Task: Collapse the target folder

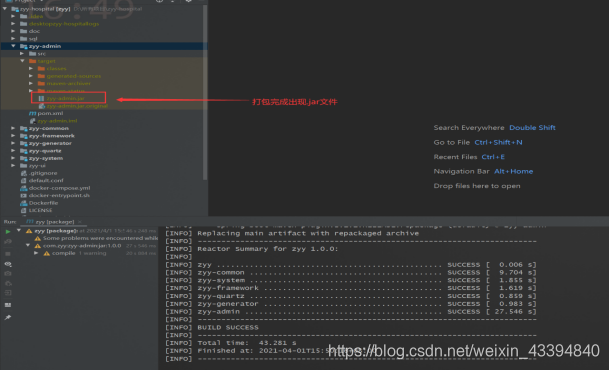Action: pyautogui.click(x=22, y=61)
